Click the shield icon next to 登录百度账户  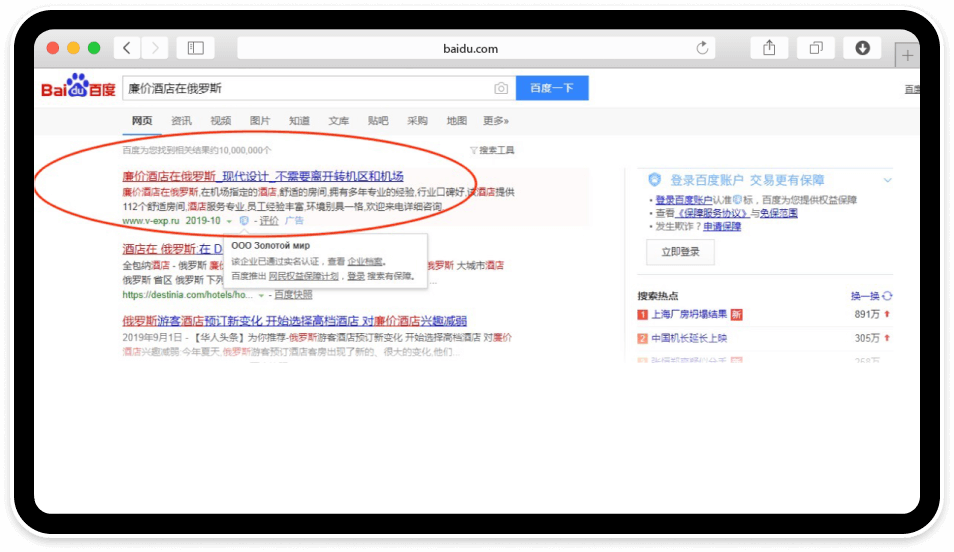click(654, 180)
